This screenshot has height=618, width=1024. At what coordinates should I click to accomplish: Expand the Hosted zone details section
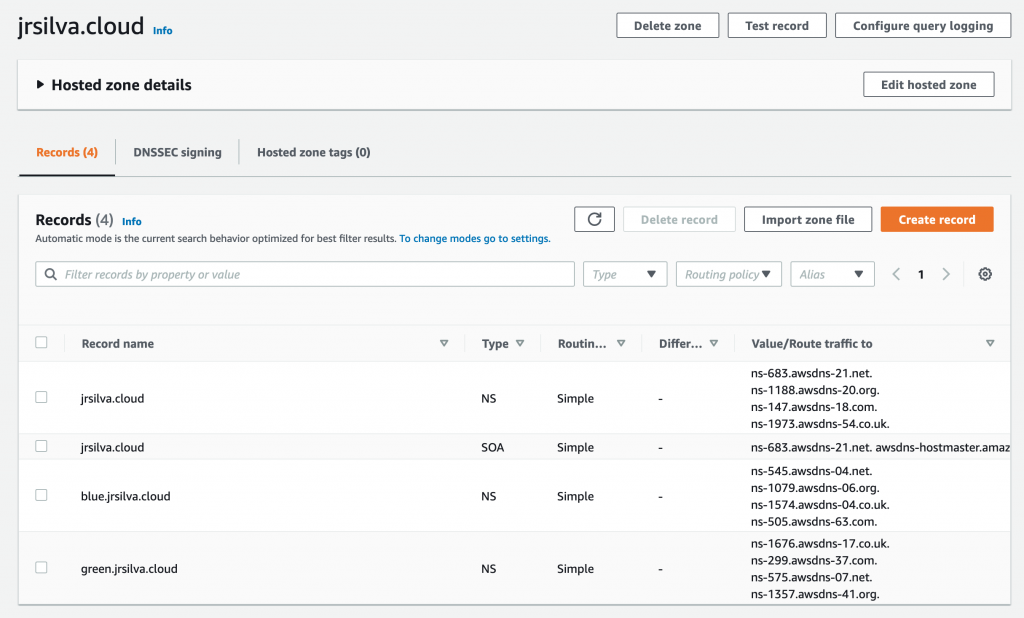click(41, 85)
